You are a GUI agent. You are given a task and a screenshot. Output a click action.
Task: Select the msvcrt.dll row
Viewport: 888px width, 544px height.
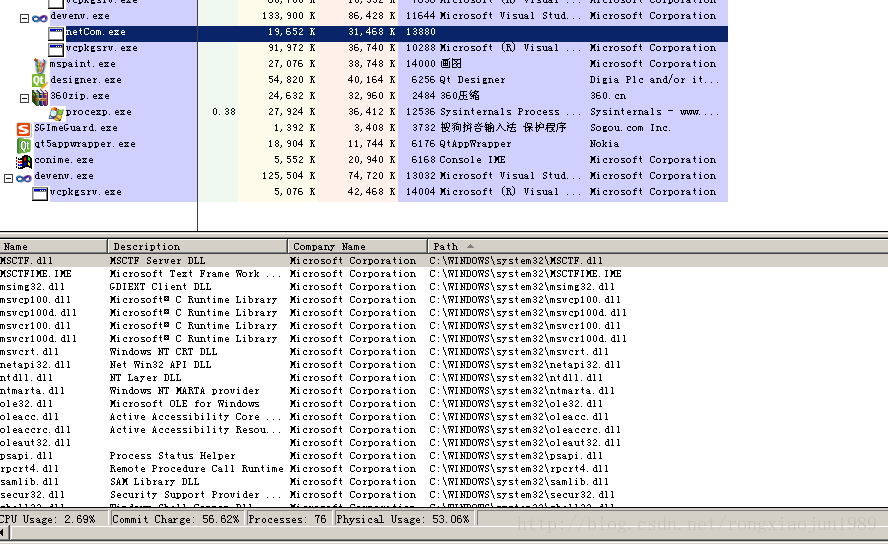(x=444, y=352)
